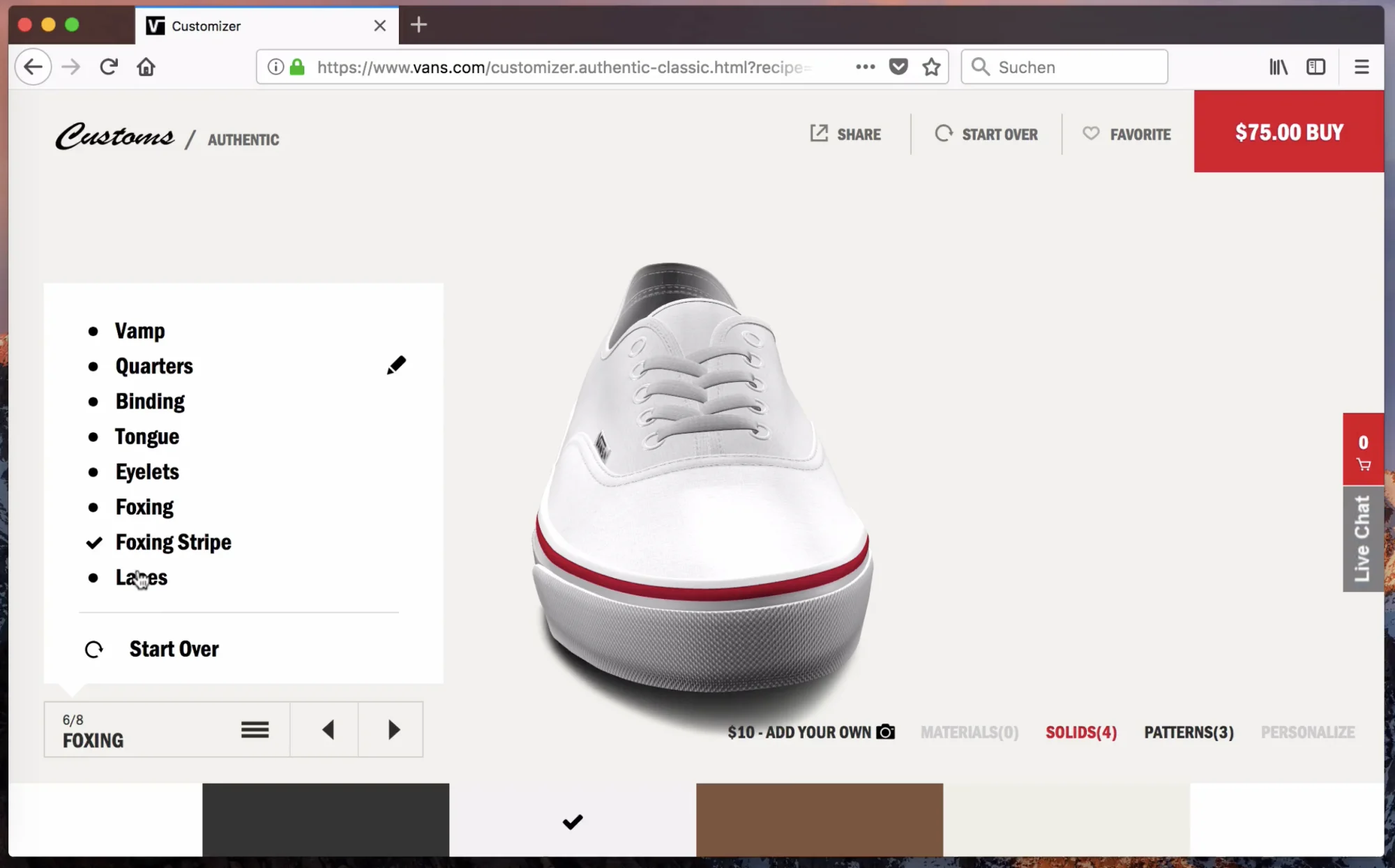1395x868 pixels.
Task: Select Foxing in the parts list
Action: [x=144, y=507]
